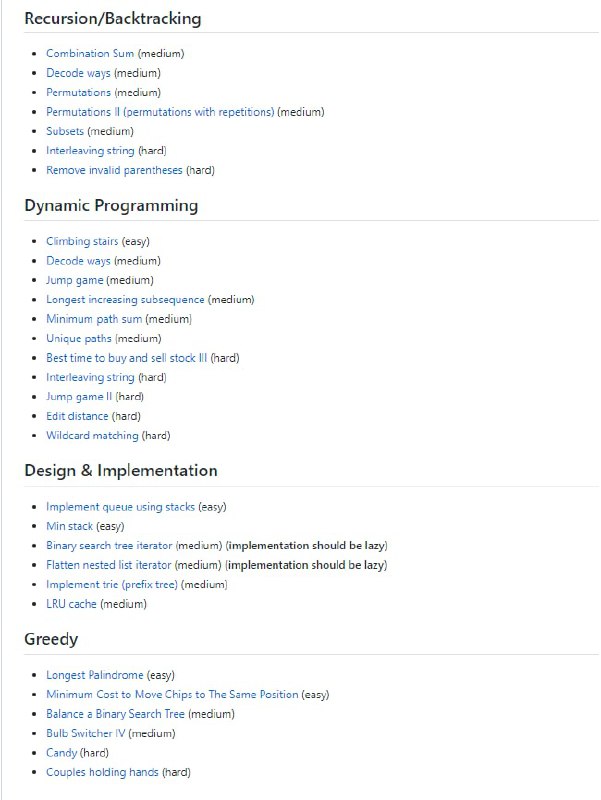This screenshot has width=601, height=800.
Task: Open the Min stack problem
Action: pos(70,526)
